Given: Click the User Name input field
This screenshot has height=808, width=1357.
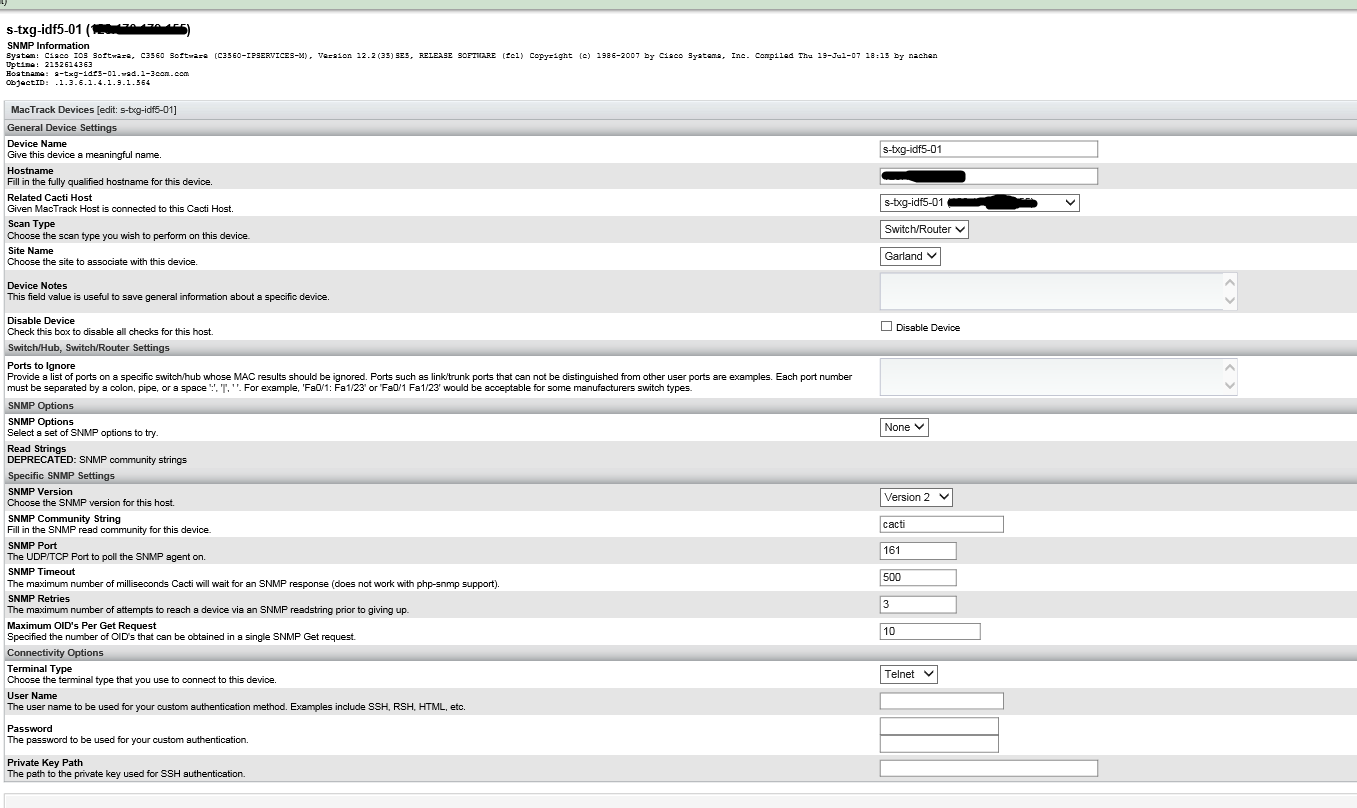Looking at the screenshot, I should click(x=941, y=701).
